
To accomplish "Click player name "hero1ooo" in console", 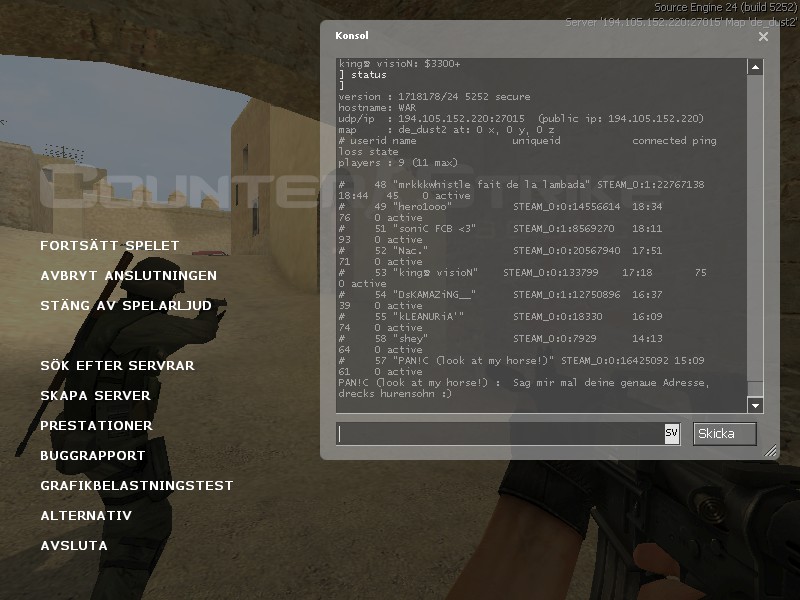I will [x=422, y=207].
